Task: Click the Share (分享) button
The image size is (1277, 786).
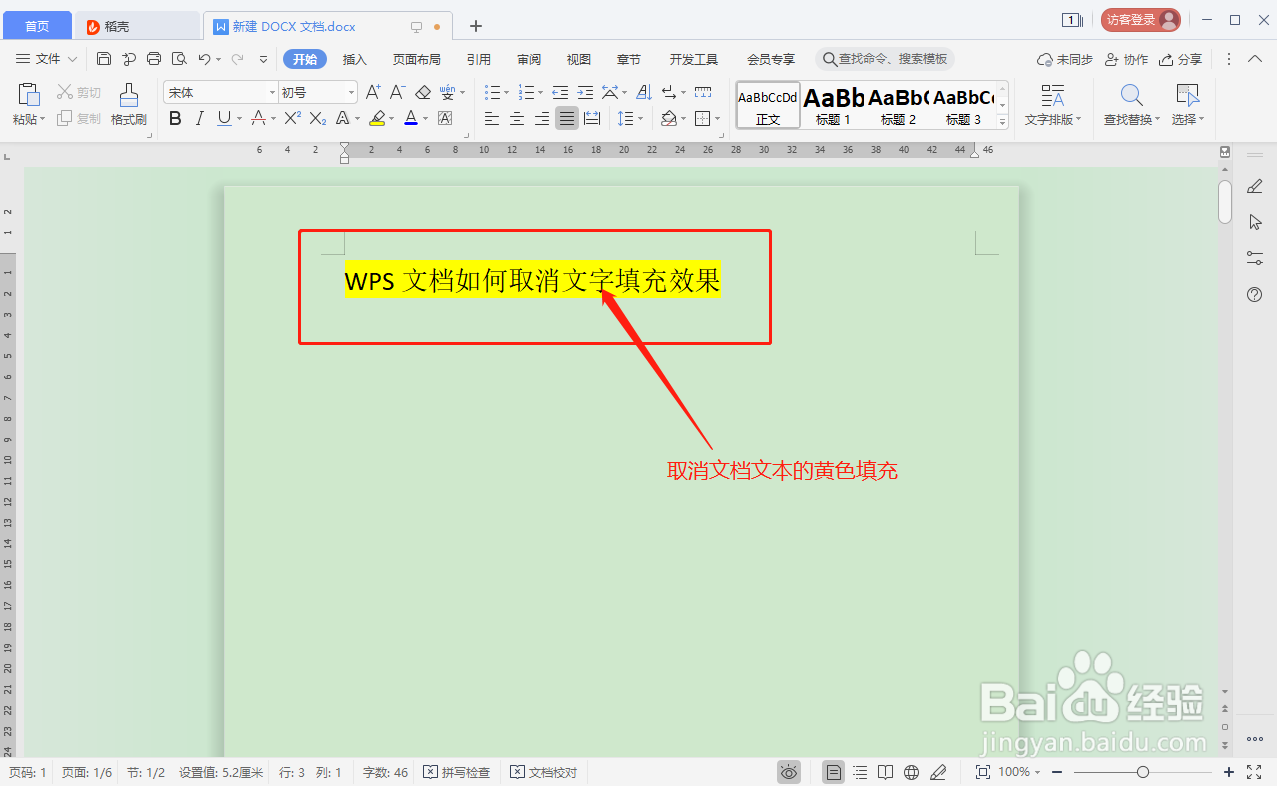Action: (1181, 59)
